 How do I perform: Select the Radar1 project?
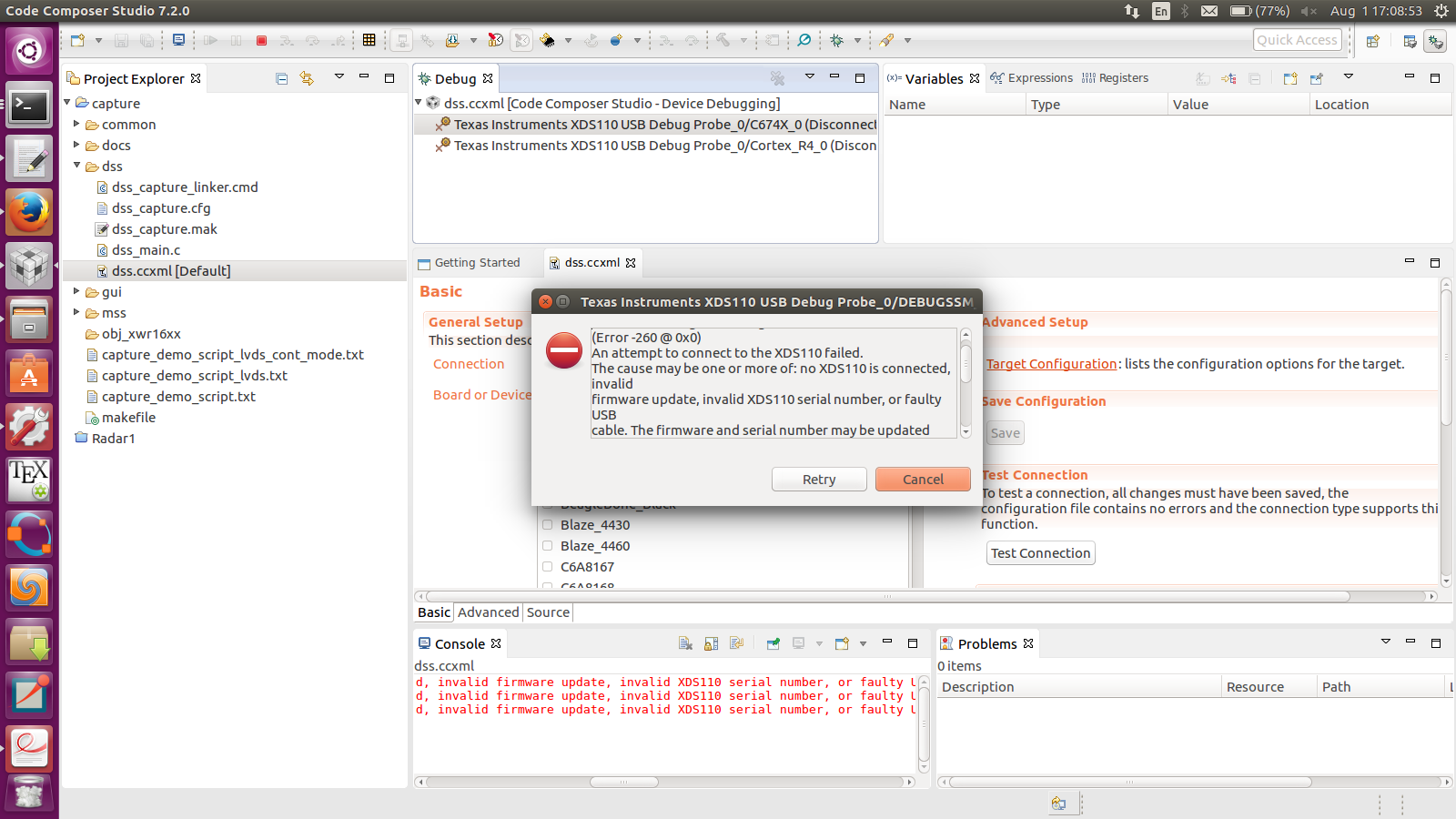click(113, 439)
